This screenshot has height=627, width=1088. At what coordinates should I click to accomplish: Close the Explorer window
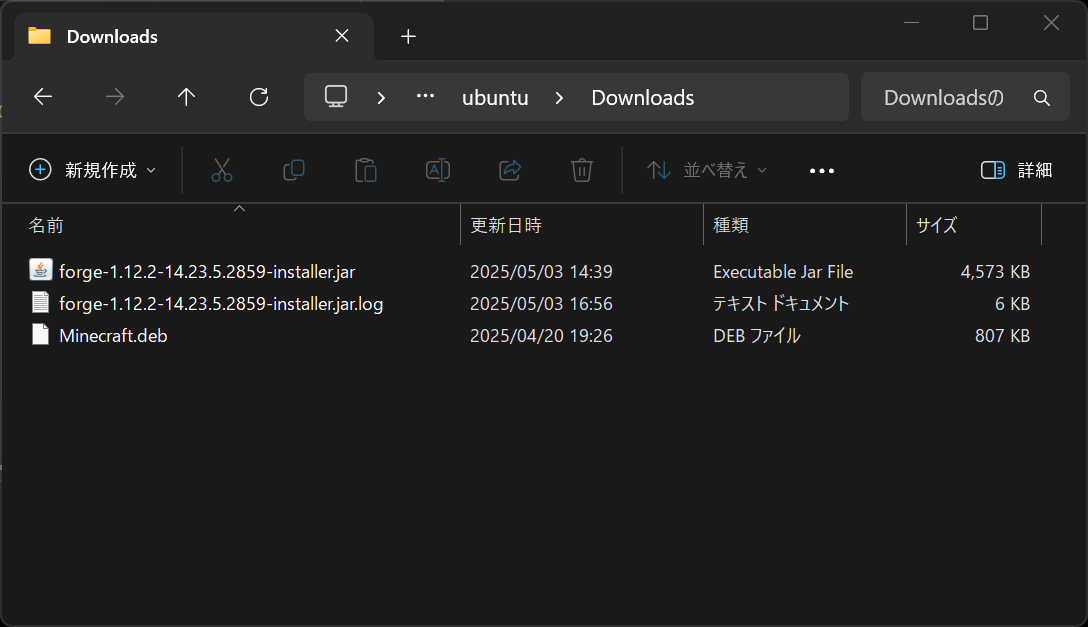[1051, 23]
